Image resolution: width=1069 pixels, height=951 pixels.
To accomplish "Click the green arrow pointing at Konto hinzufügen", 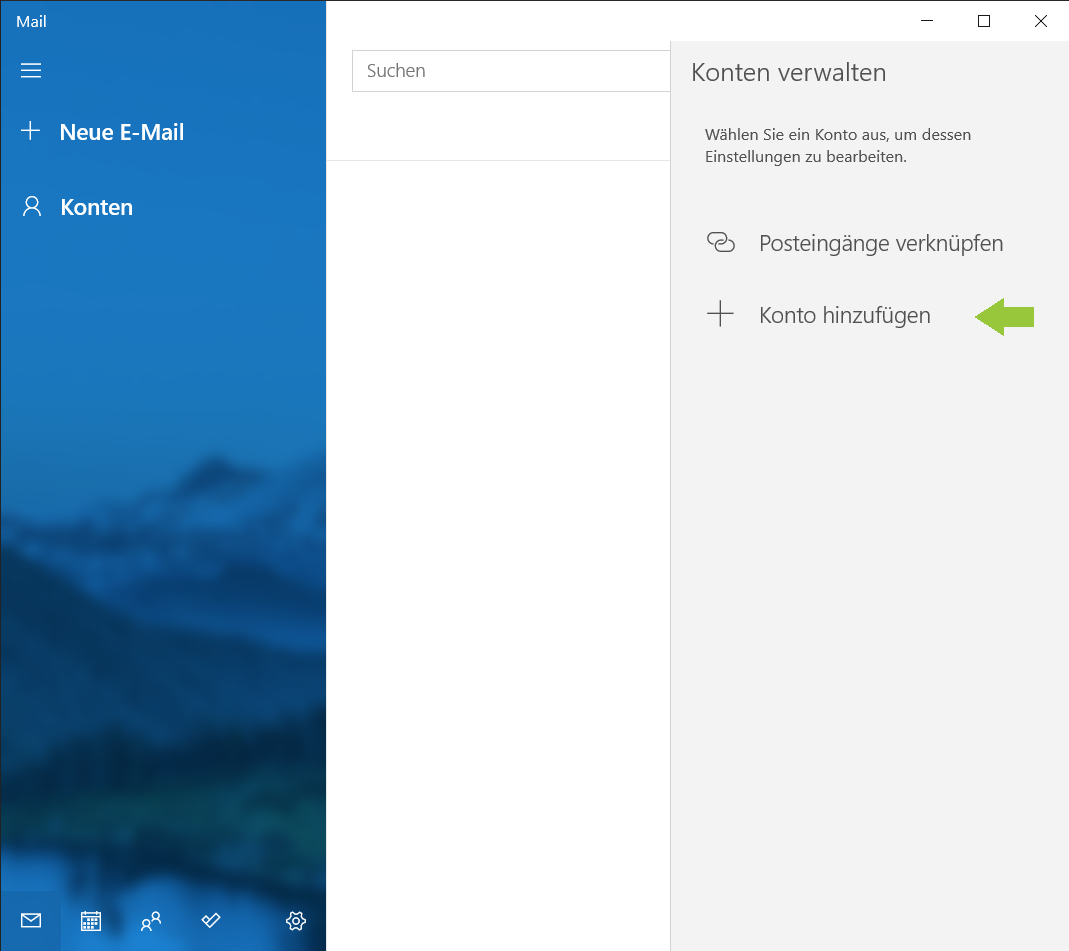I will (1004, 317).
